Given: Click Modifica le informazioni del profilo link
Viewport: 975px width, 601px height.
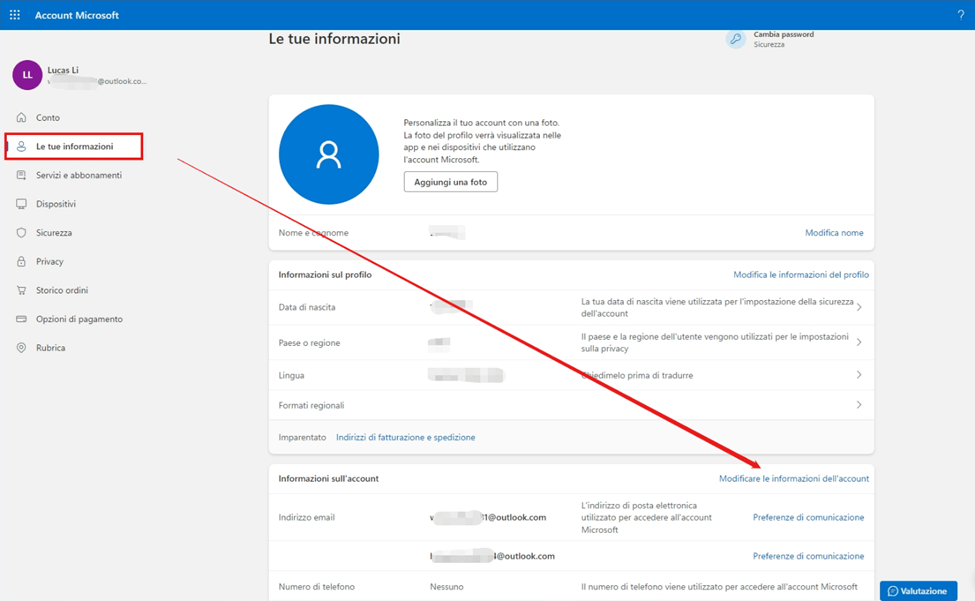Looking at the screenshot, I should 801,274.
